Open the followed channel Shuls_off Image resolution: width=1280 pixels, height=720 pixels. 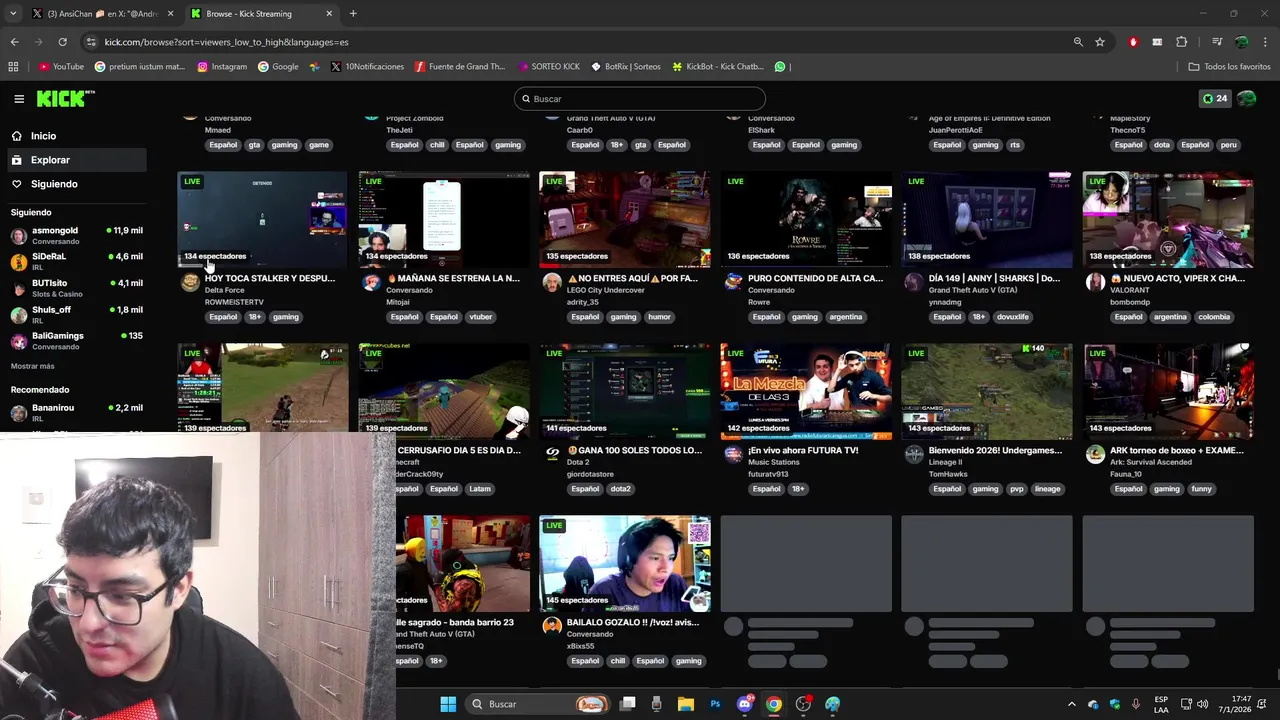(76, 314)
